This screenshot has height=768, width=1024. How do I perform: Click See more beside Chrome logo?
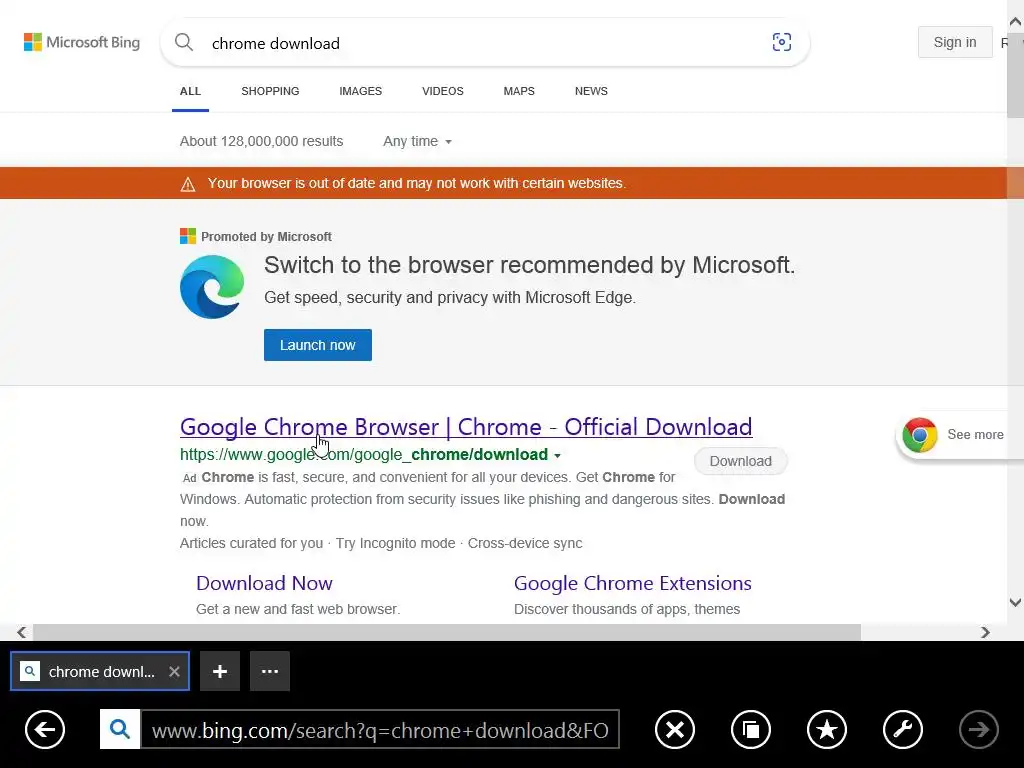pos(975,435)
